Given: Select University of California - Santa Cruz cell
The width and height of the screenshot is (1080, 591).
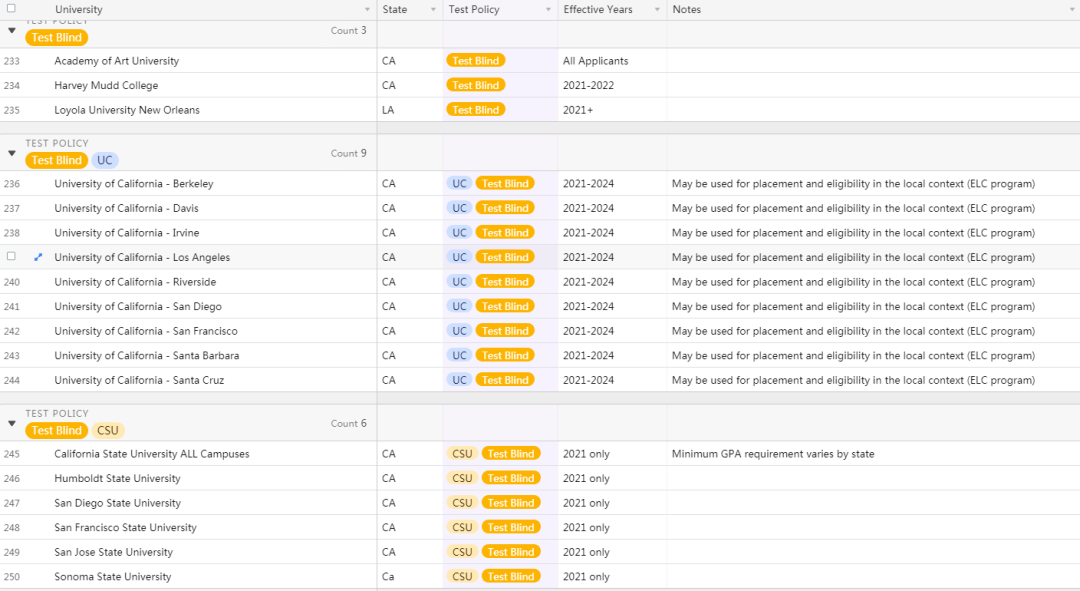Looking at the screenshot, I should point(214,380).
